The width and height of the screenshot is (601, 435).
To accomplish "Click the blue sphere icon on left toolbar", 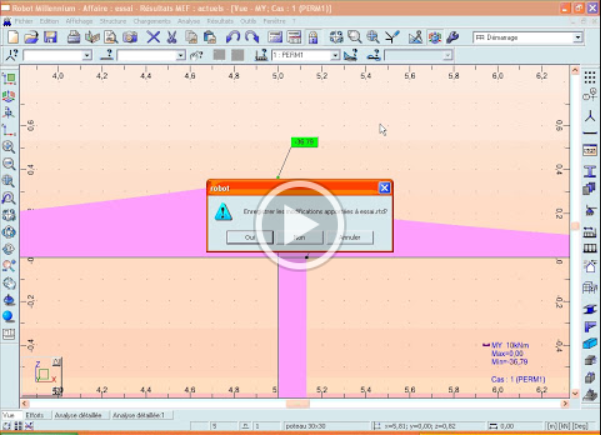I will 9,316.
